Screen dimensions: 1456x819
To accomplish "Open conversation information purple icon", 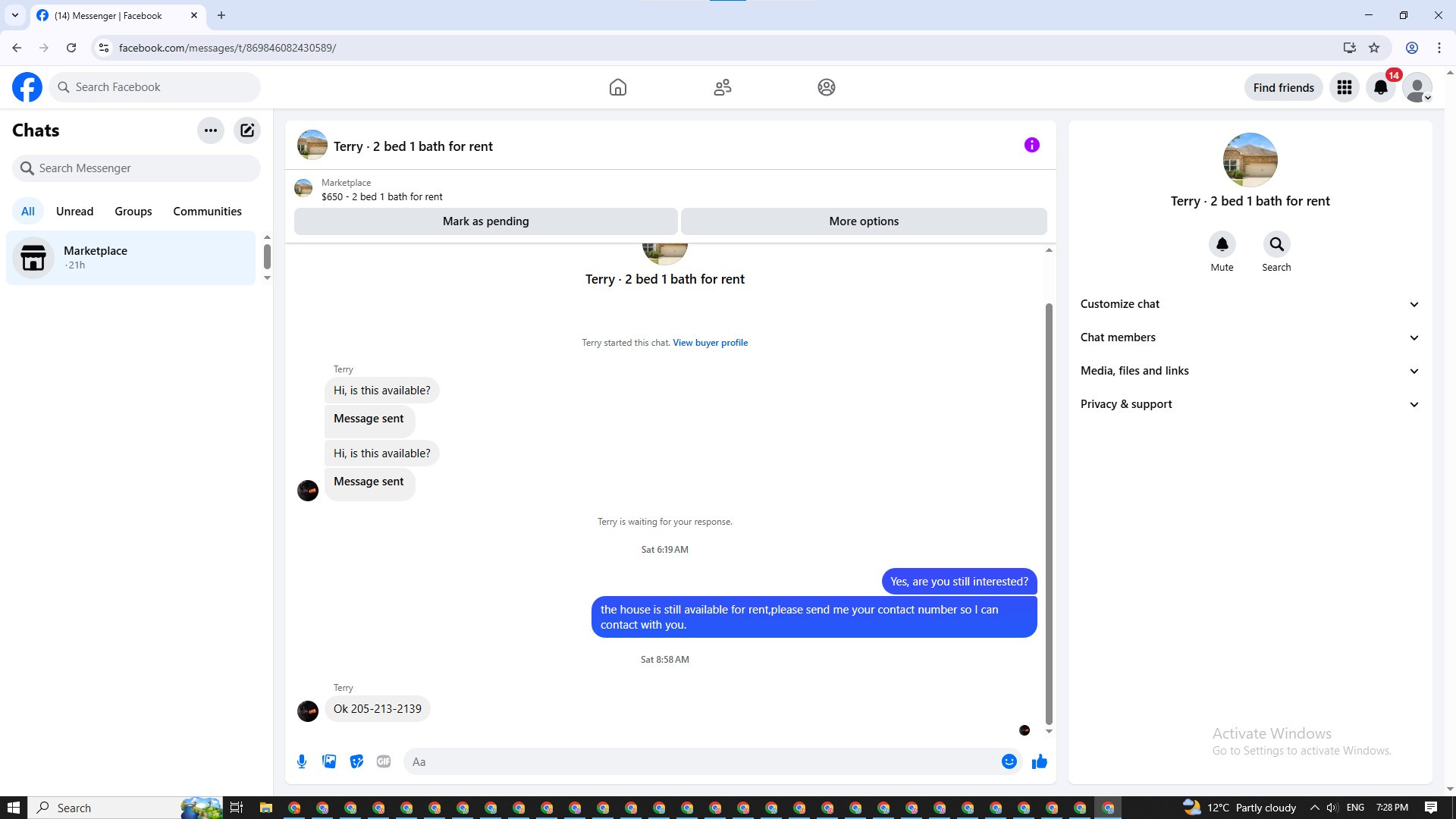I will 1032,145.
